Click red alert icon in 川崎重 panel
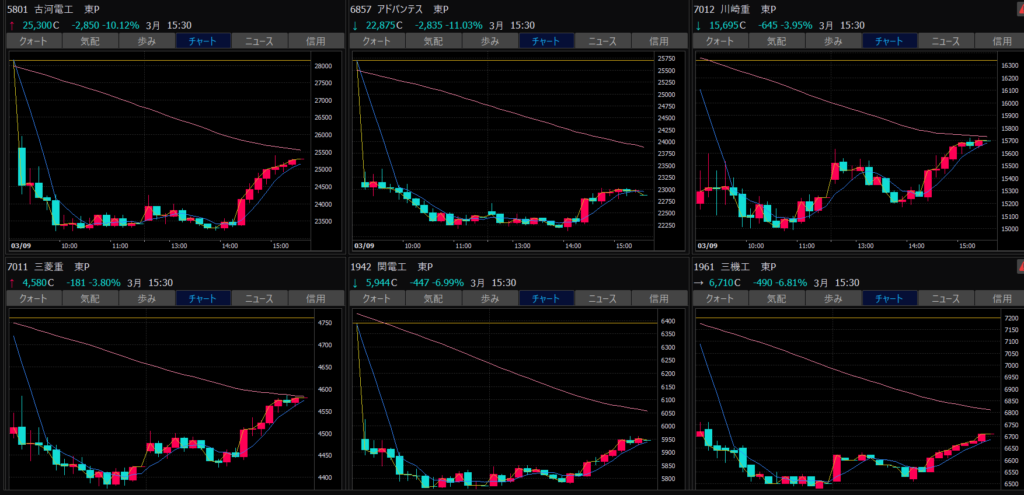 [x=1019, y=9]
